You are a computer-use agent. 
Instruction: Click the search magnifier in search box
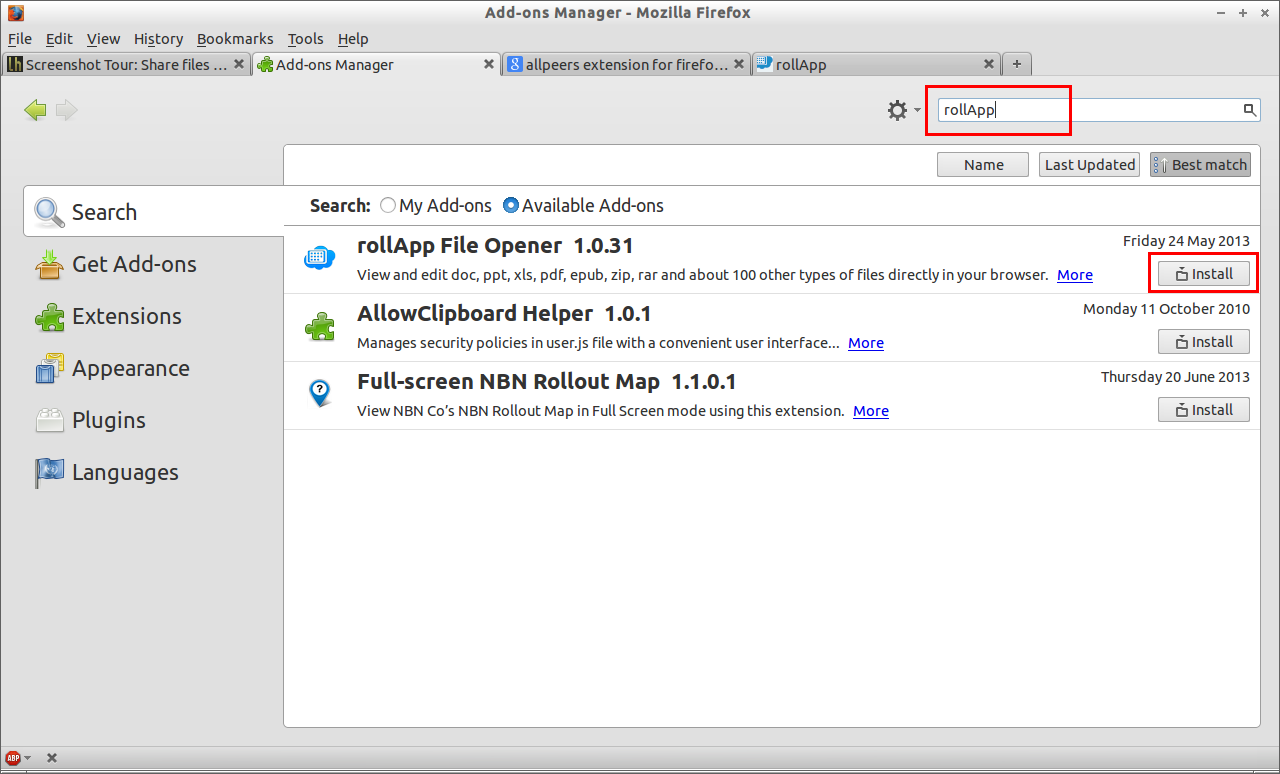pyautogui.click(x=1250, y=110)
